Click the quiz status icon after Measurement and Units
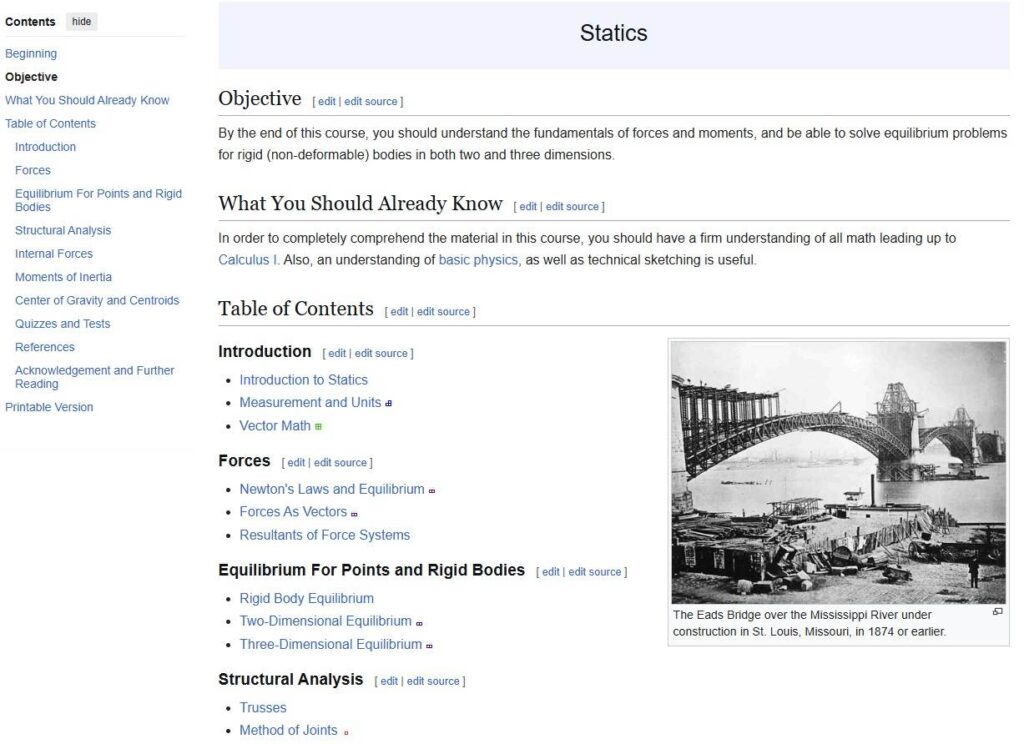The image size is (1024, 744). coord(389,402)
